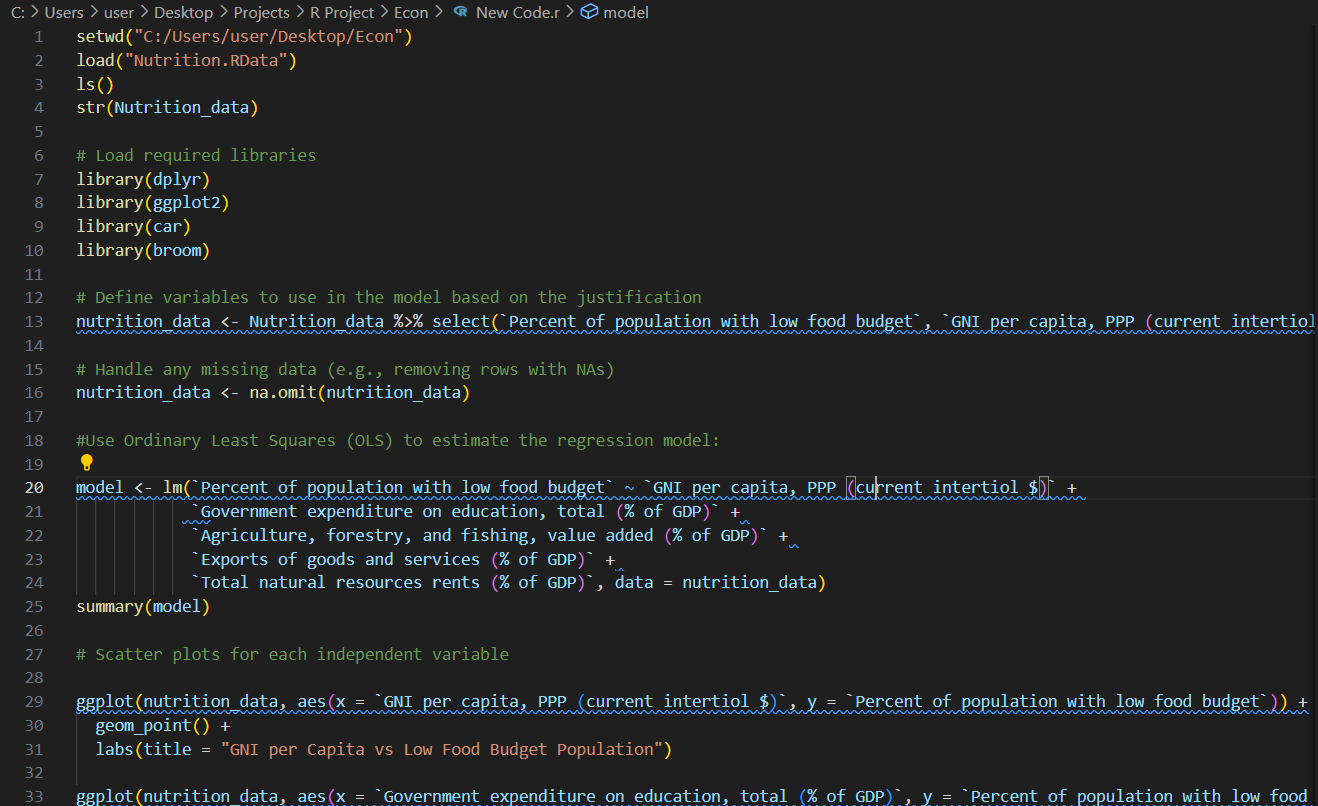Select the R Project breadcrumb item

(342, 12)
